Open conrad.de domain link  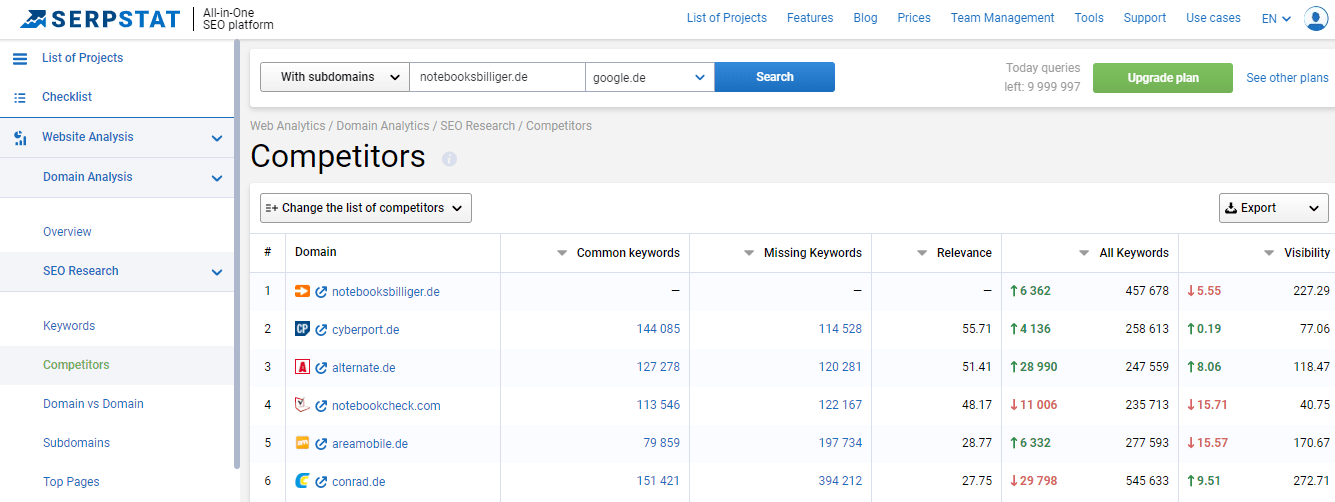(358, 482)
